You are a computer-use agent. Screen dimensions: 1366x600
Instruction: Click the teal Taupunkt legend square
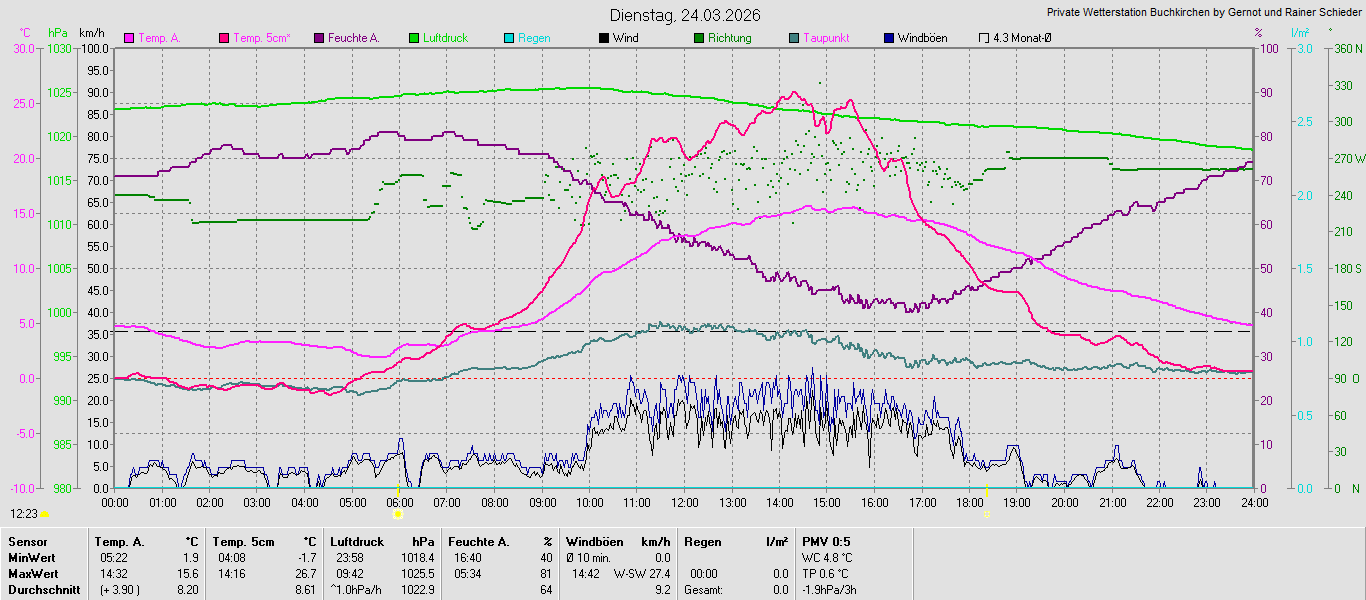pyautogui.click(x=794, y=38)
